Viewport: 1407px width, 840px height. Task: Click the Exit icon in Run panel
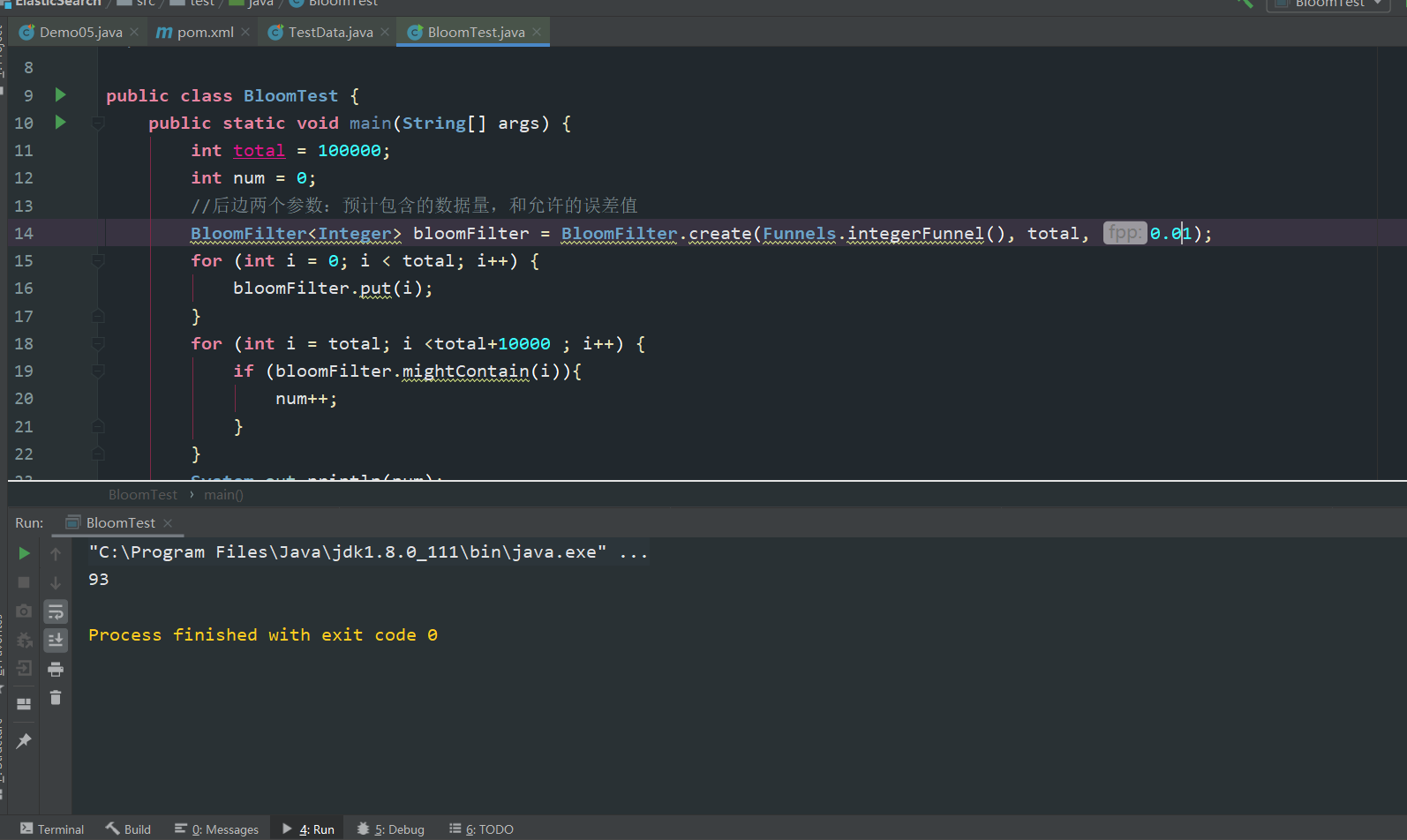[x=24, y=669]
